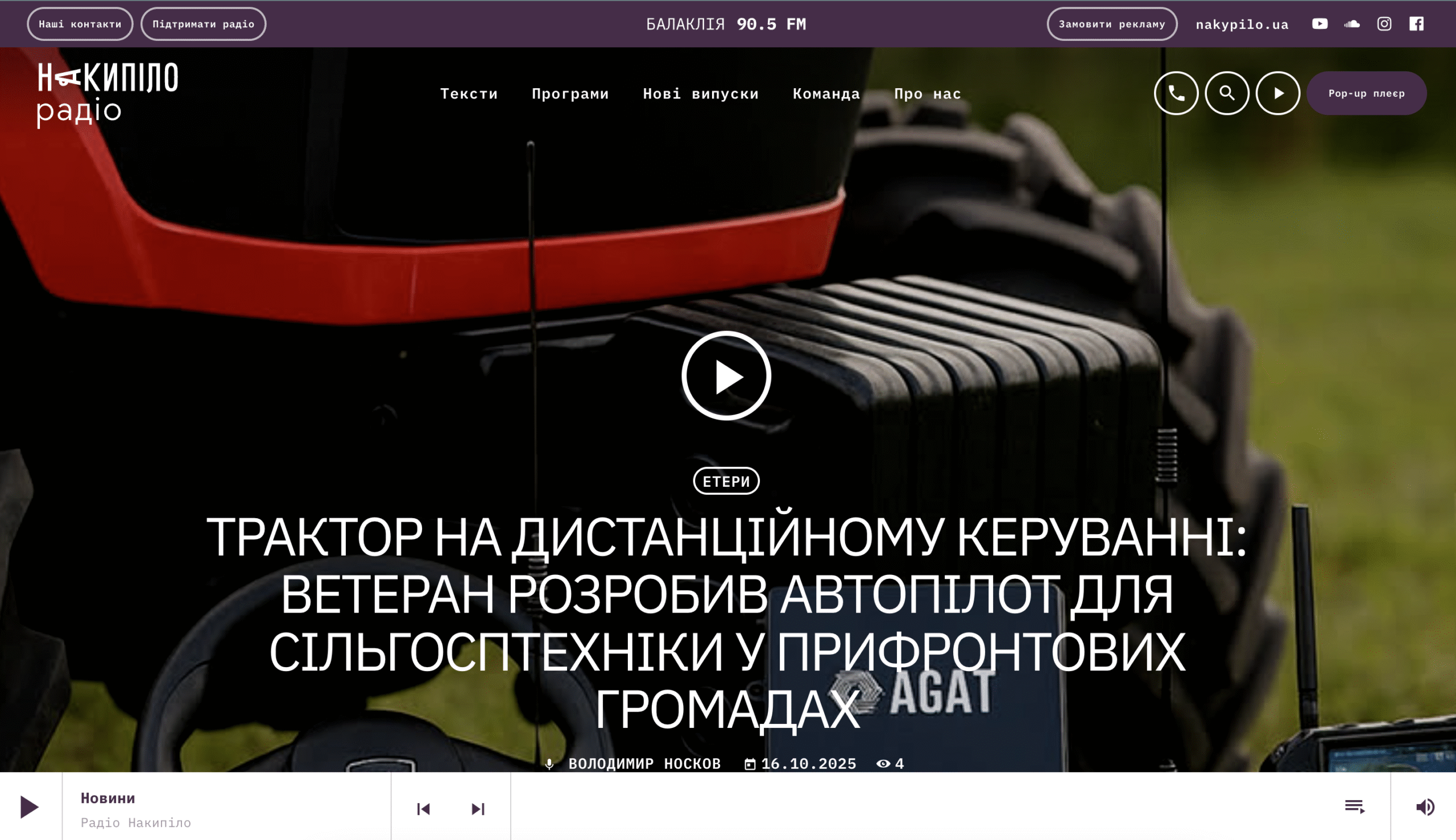Click the Підтримати радіо button
This screenshot has width=1456, height=840.
click(203, 24)
